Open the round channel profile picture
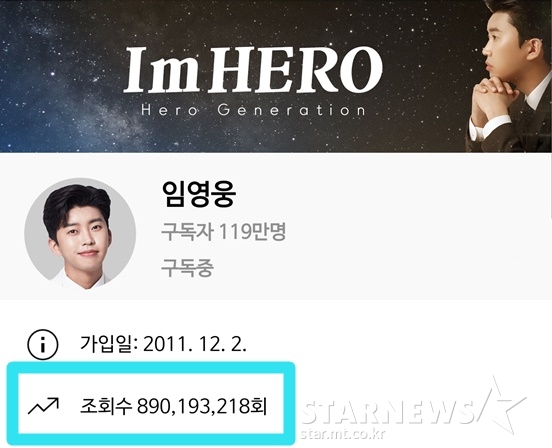The image size is (552, 448). (x=80, y=234)
